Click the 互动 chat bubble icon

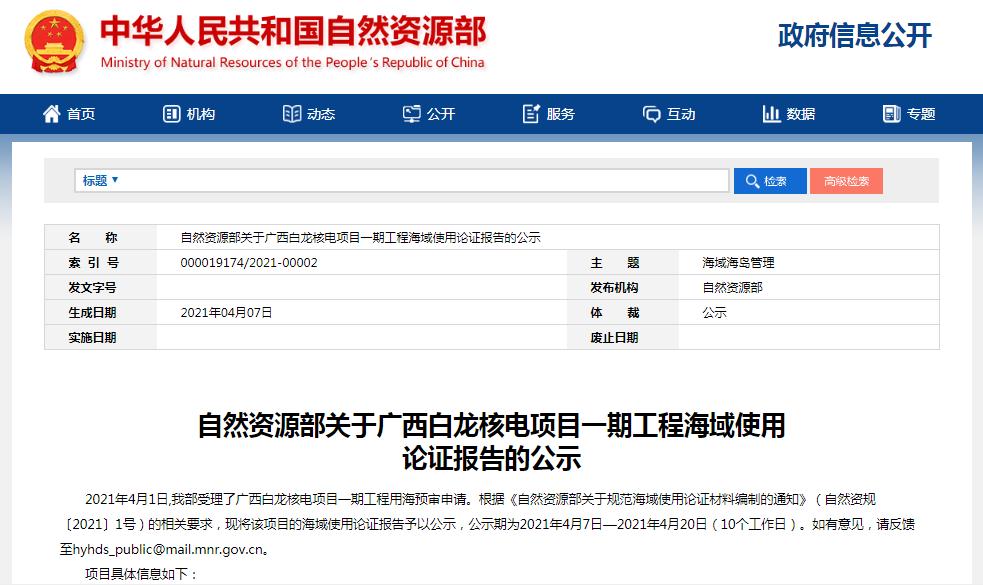coord(652,114)
